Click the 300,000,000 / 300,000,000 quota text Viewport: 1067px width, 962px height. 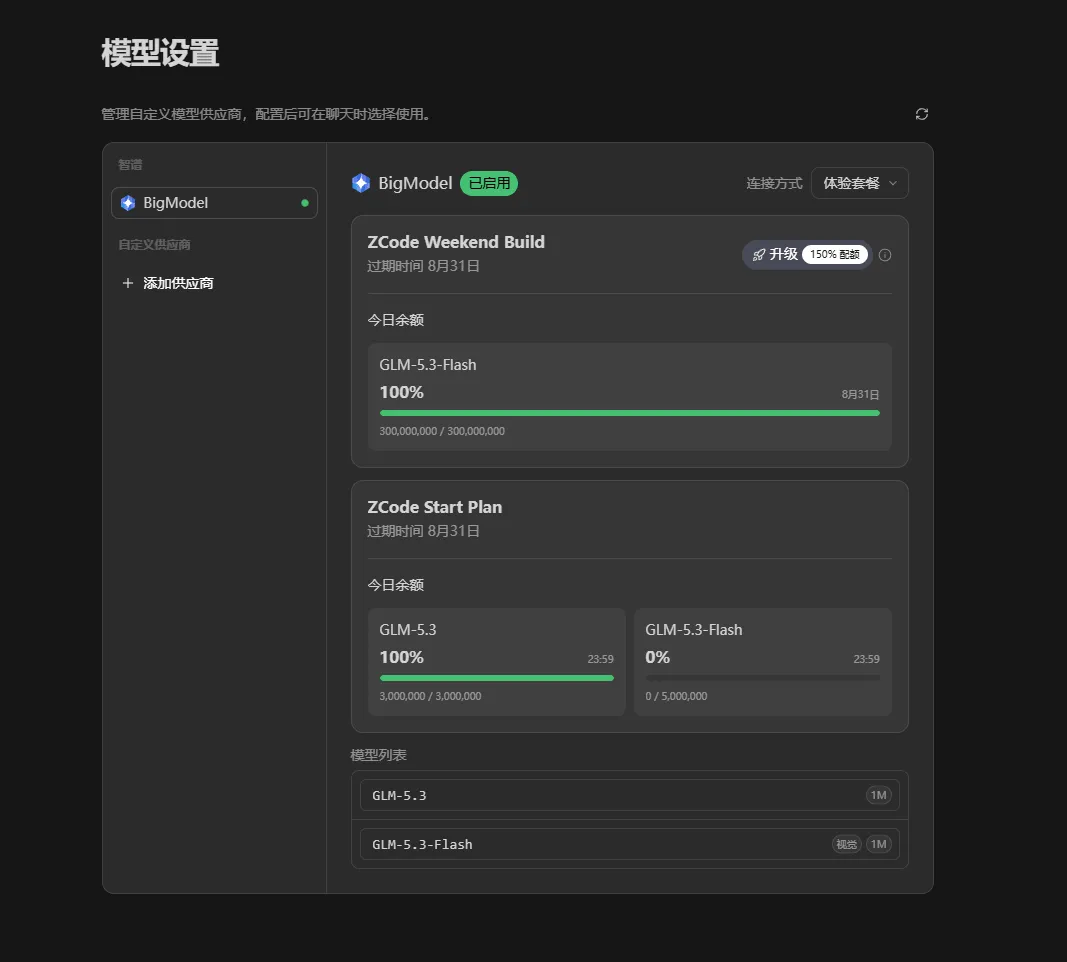pos(442,431)
